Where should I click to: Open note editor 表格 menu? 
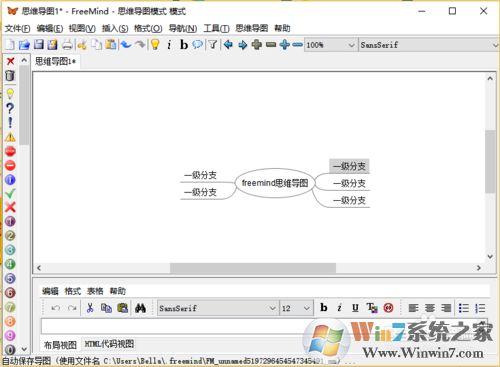95,291
